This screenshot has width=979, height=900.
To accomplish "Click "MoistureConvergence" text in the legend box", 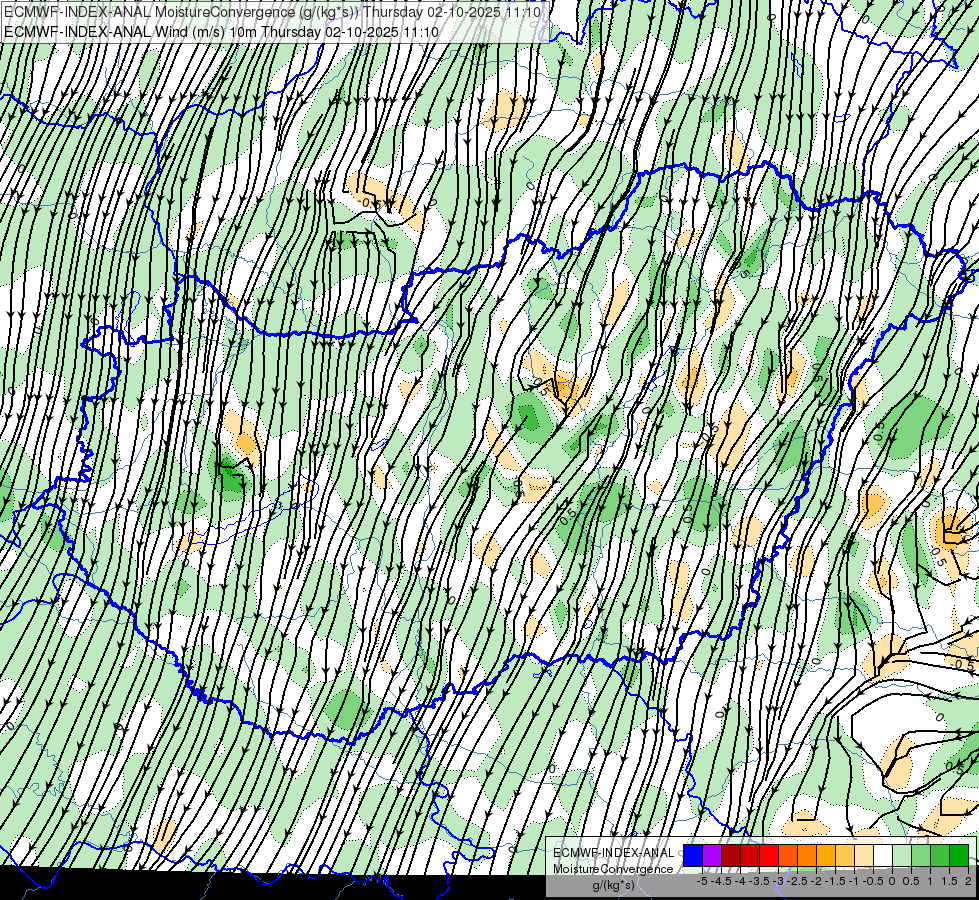I will (x=613, y=869).
